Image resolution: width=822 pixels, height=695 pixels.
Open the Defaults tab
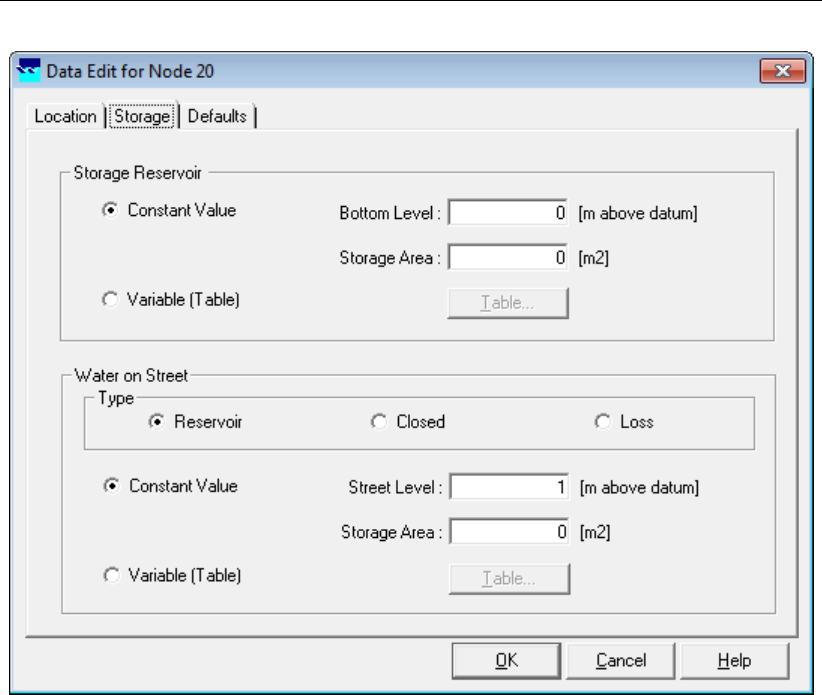(x=217, y=116)
